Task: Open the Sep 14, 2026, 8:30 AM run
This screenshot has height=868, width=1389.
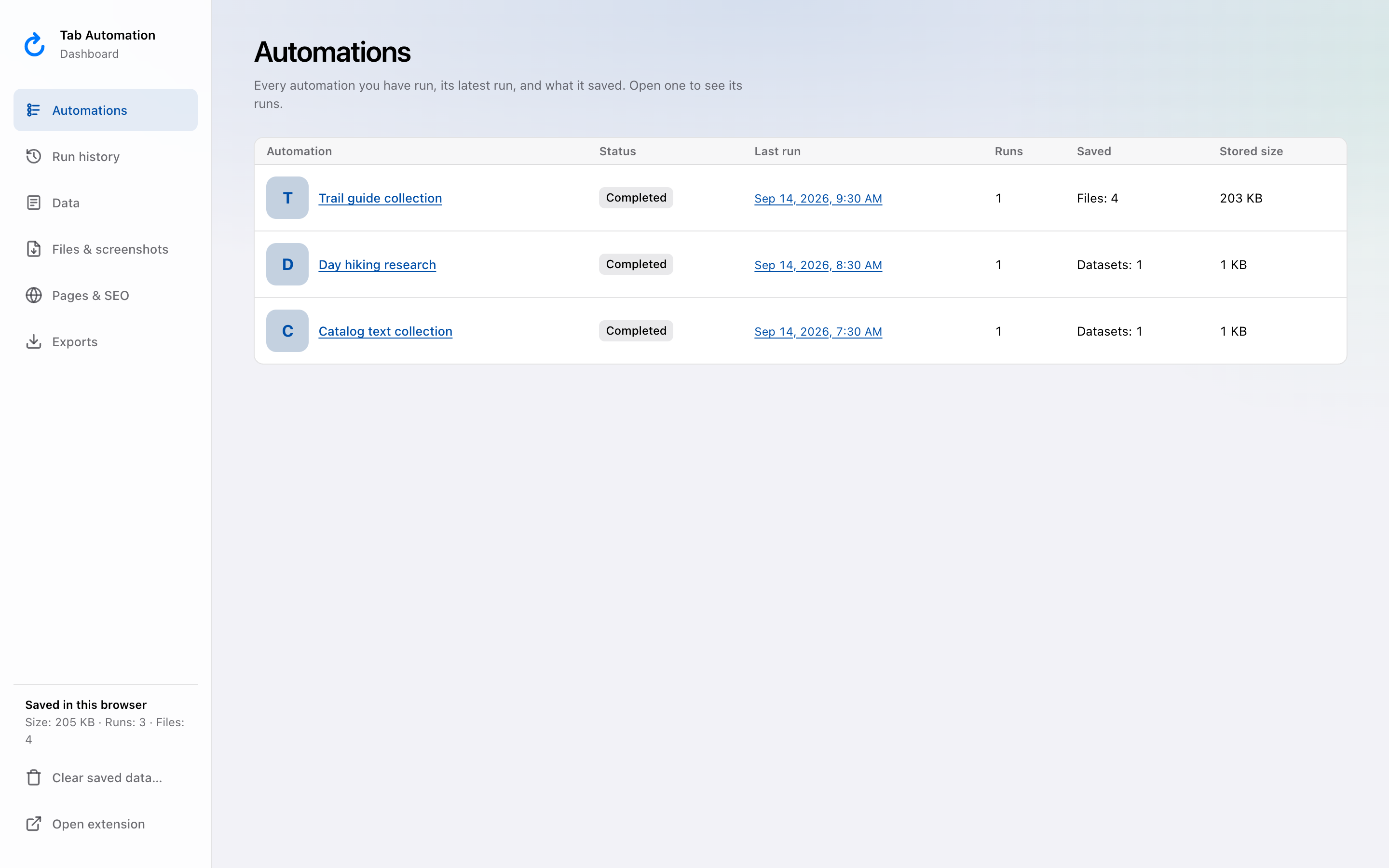Action: [x=818, y=265]
